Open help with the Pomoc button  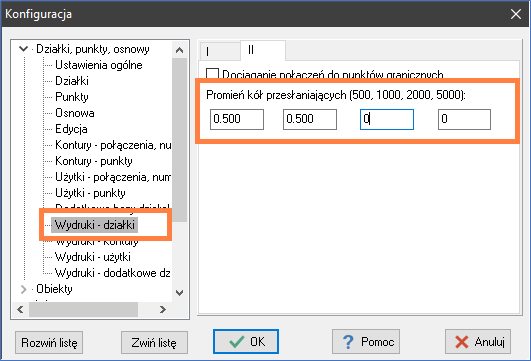pos(366,342)
